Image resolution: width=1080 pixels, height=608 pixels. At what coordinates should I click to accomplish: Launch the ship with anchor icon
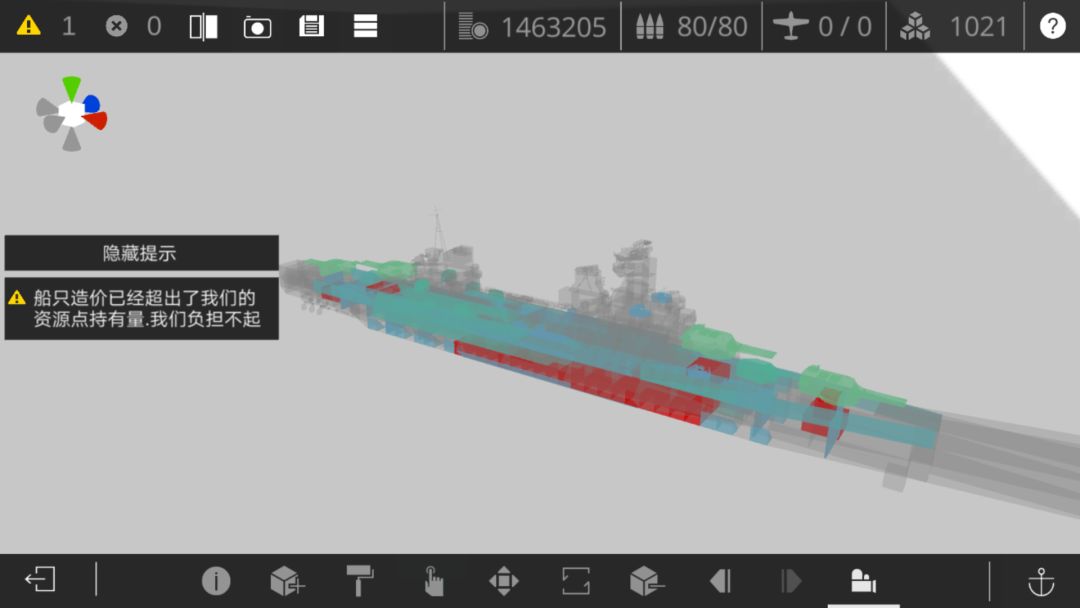[x=1041, y=581]
